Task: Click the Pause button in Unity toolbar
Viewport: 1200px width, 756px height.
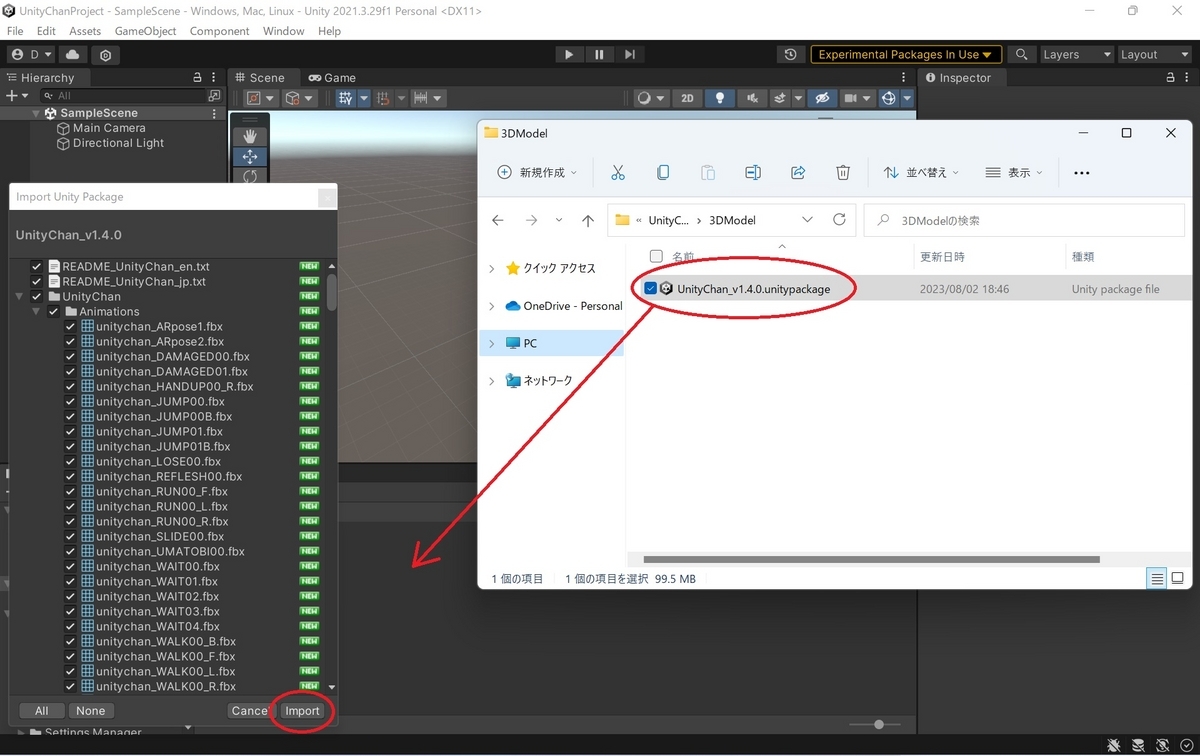Action: point(599,55)
